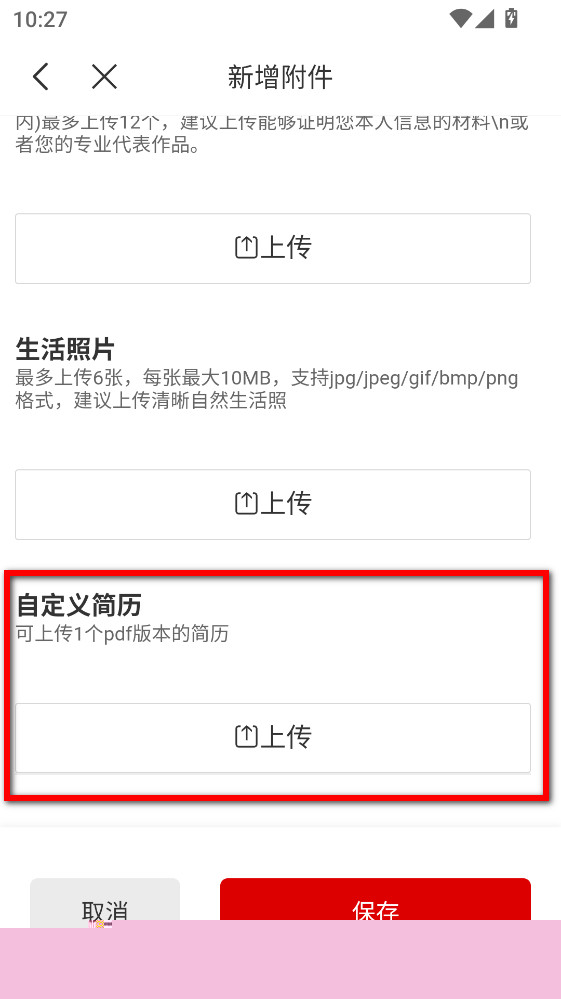561x999 pixels.
Task: Tap the 自定义简历 section heading
Action: click(x=79, y=605)
